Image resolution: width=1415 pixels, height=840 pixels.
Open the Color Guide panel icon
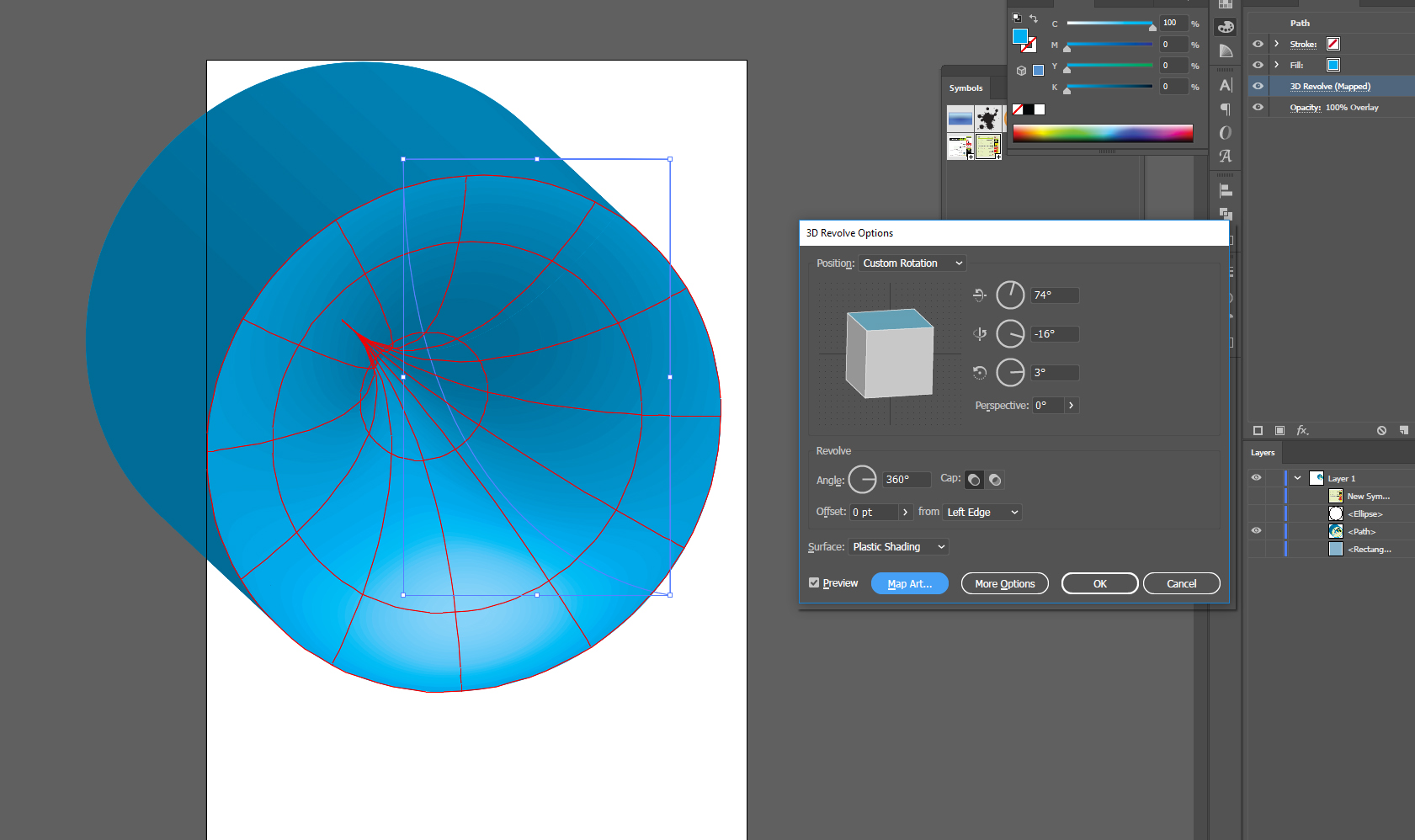1226,51
